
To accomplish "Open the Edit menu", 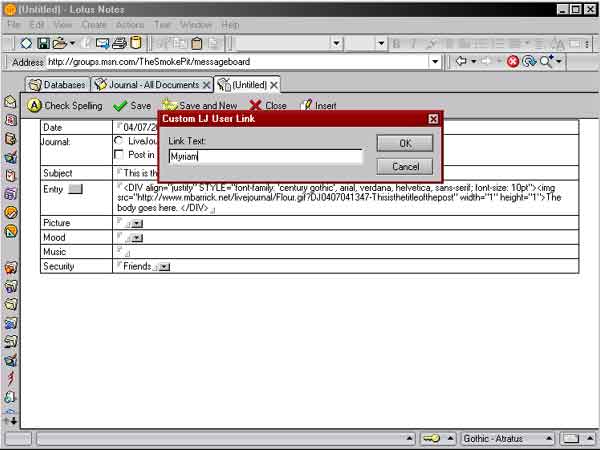I will tap(37, 25).
